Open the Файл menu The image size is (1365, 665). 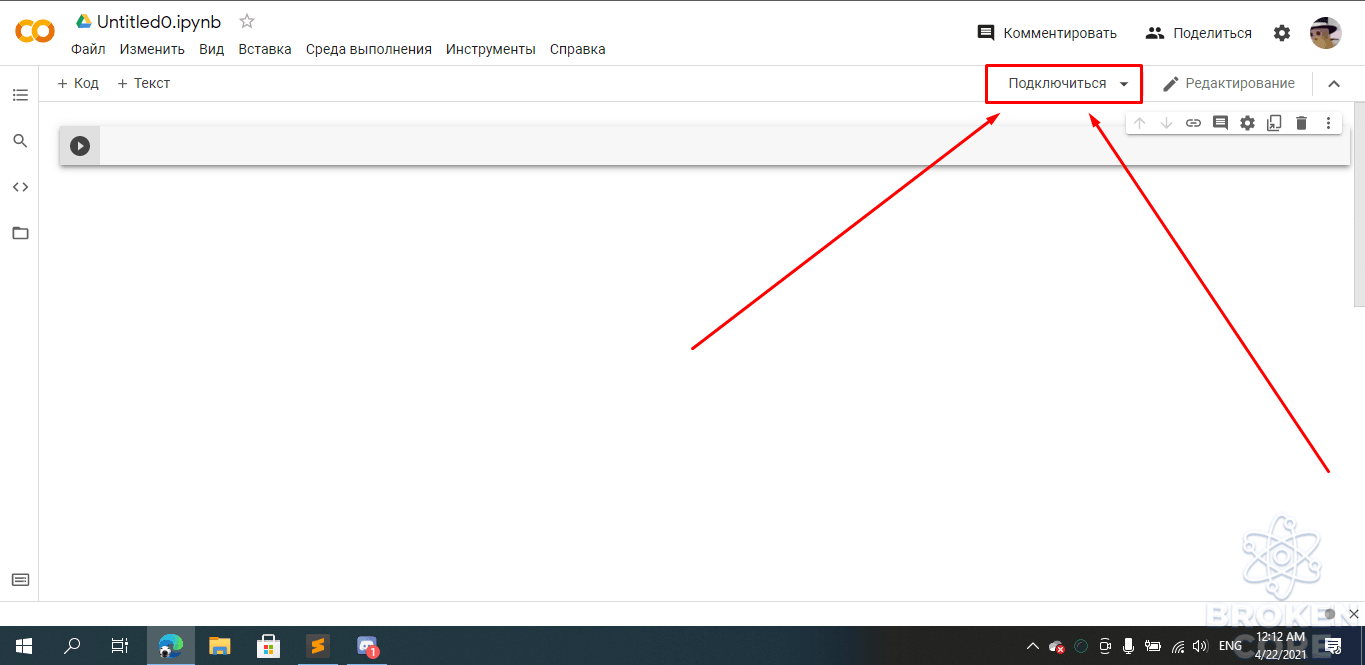click(x=88, y=49)
